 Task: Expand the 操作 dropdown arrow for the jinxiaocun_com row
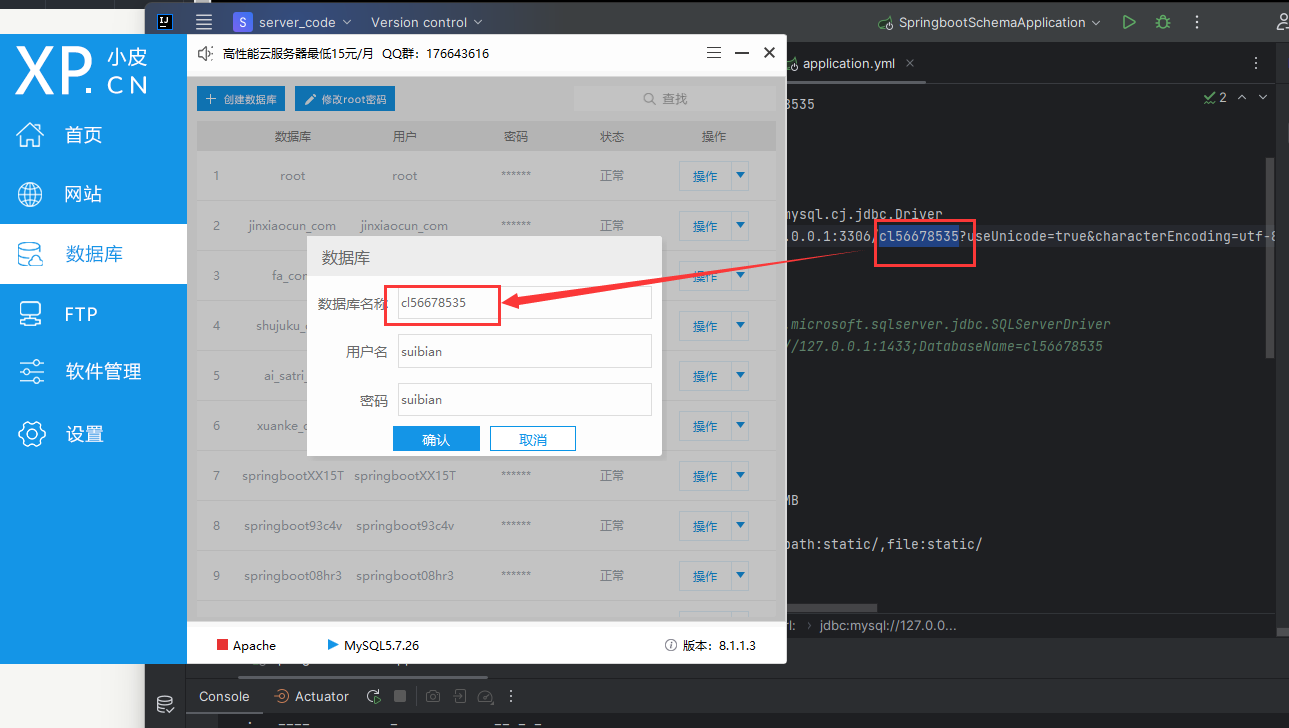[x=741, y=225]
